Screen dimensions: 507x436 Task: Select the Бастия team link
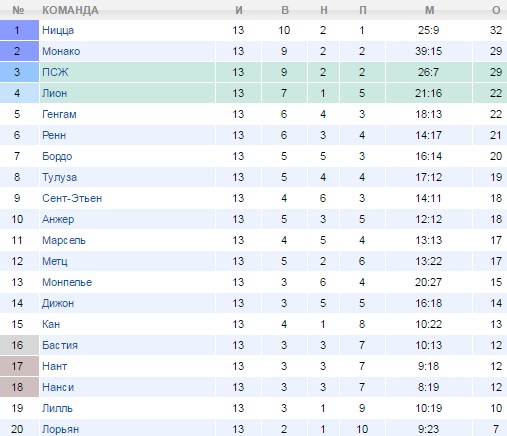click(60, 345)
